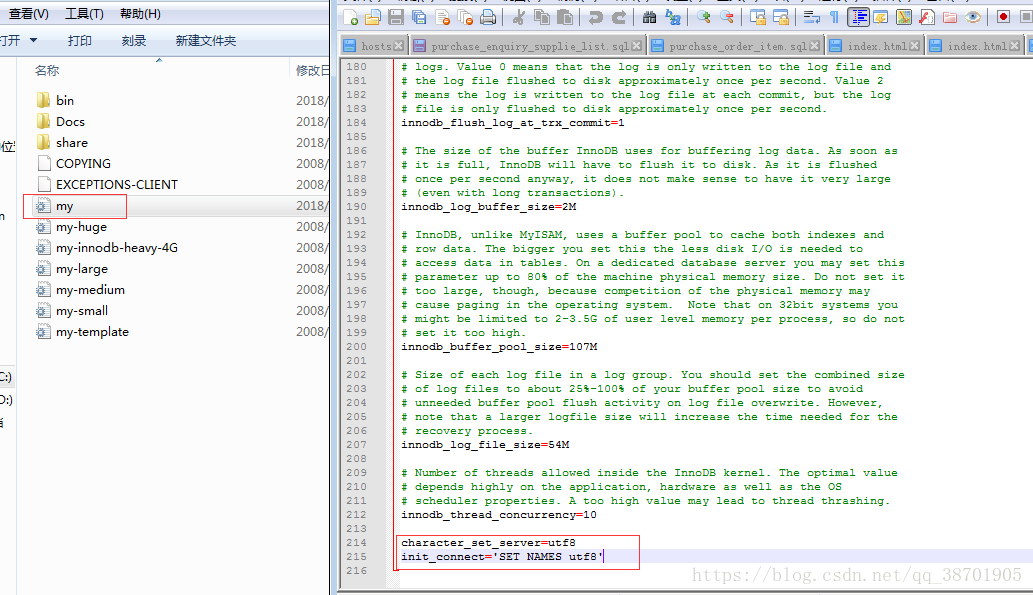1033x595 pixels.
Task: Open the Replace dialog icon
Action: 673,17
